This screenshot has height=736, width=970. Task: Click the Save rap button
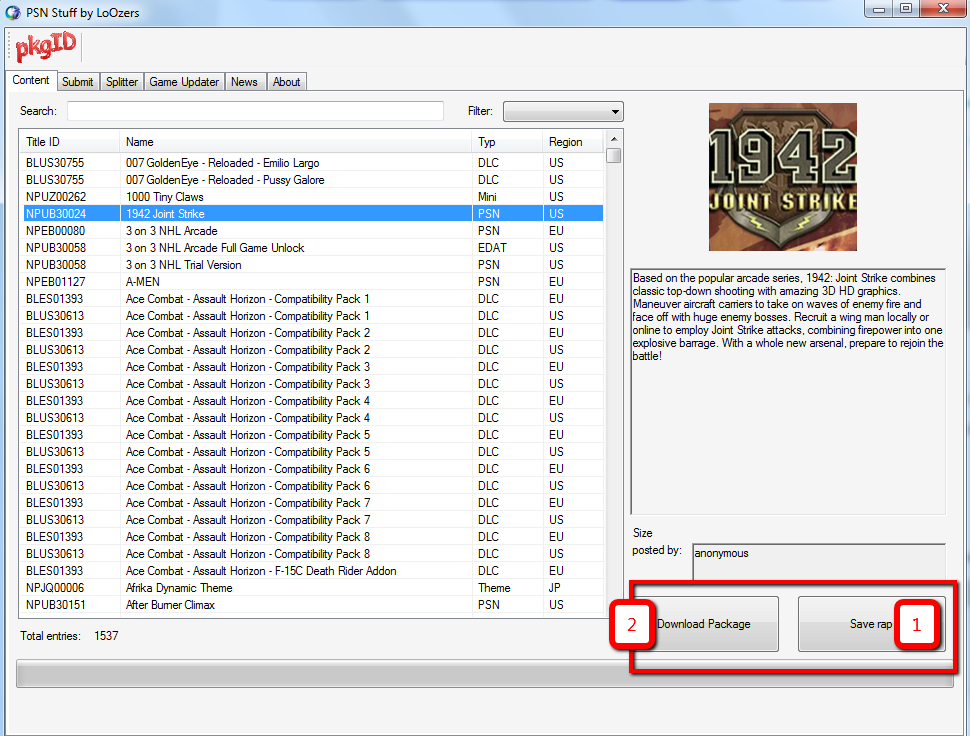coord(871,624)
